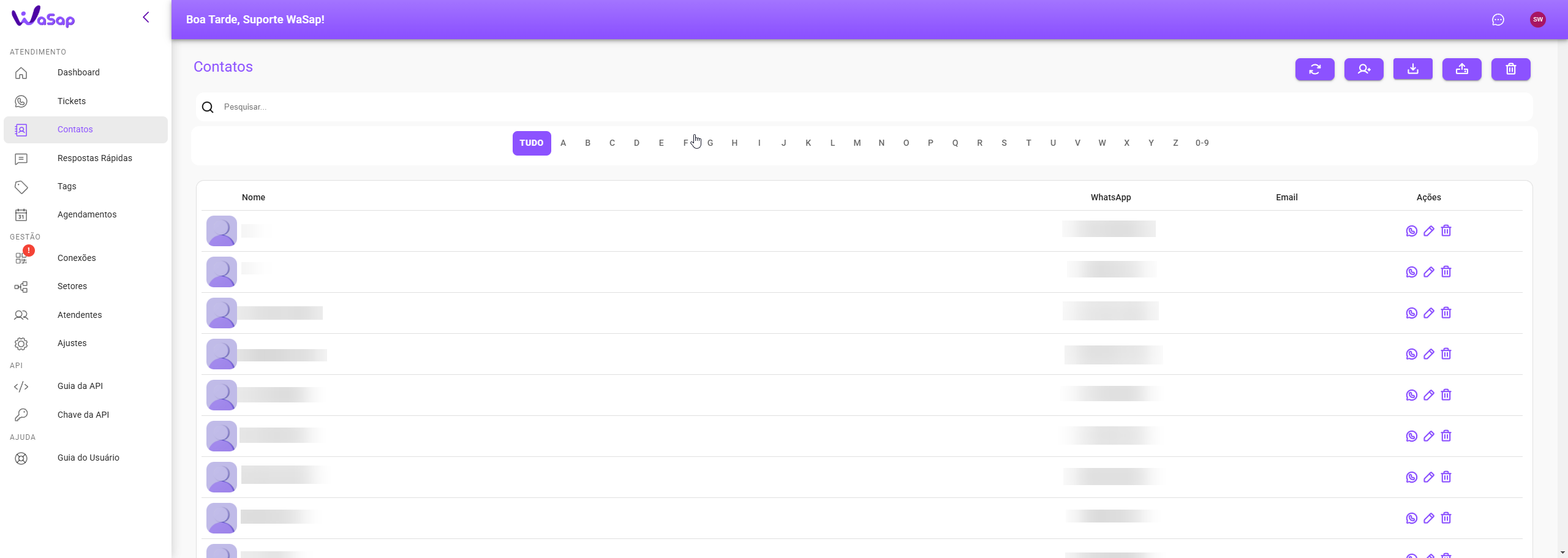Filter contacts by letter Z
1568x558 pixels.
pyautogui.click(x=1175, y=143)
